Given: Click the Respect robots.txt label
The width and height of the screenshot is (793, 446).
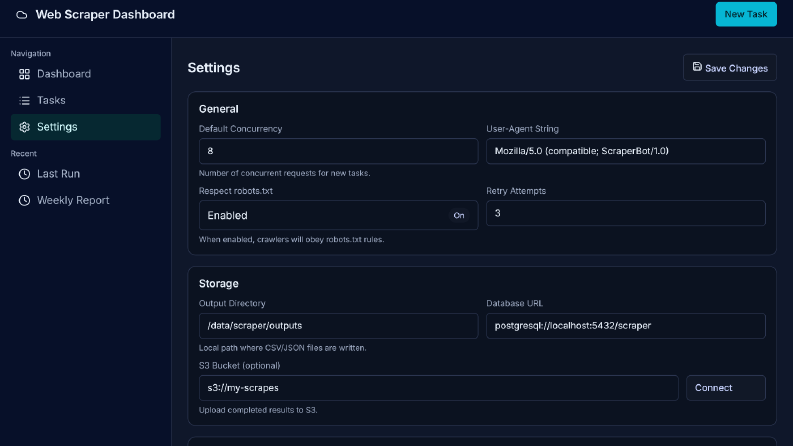Looking at the screenshot, I should click(x=236, y=191).
